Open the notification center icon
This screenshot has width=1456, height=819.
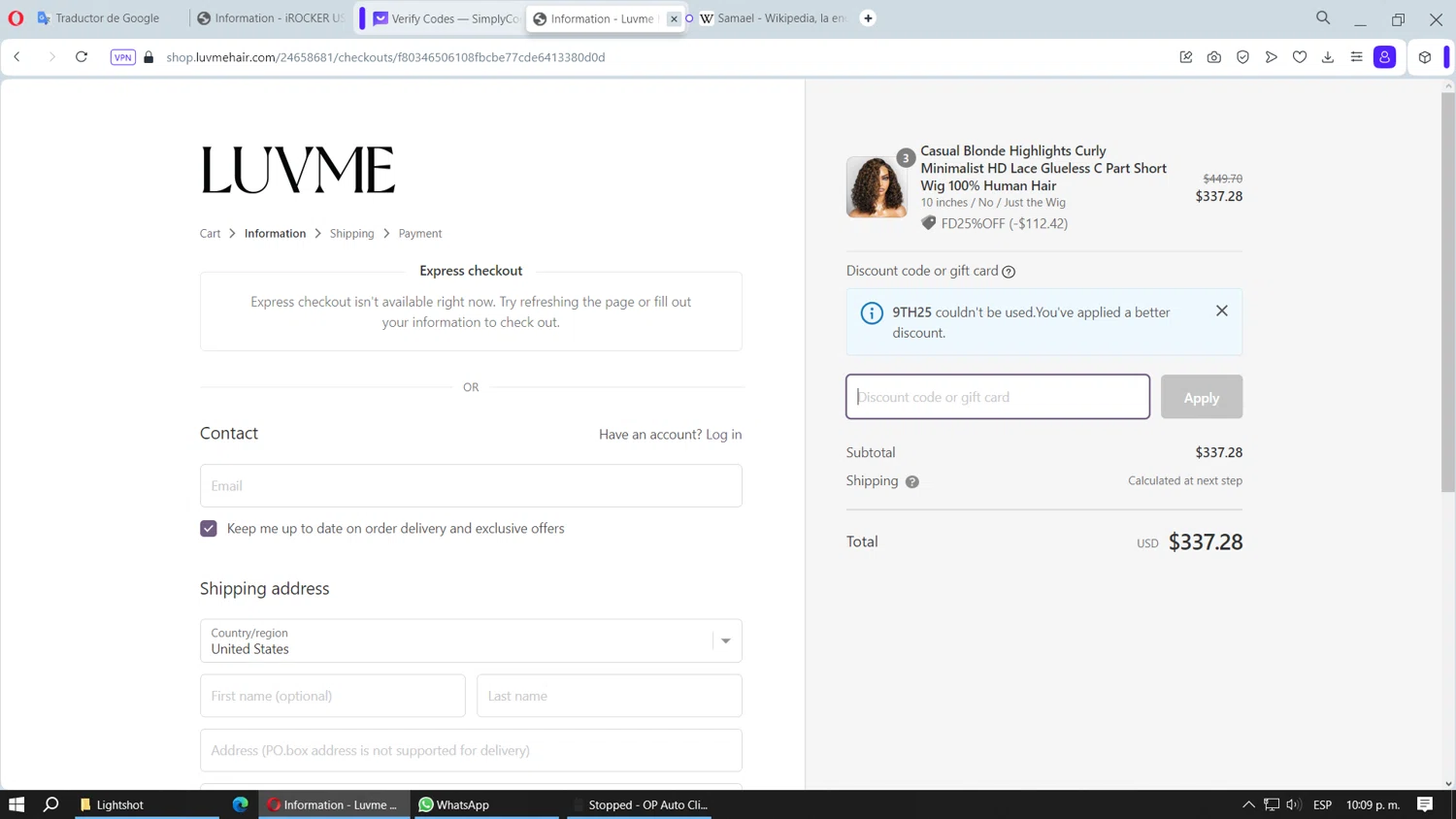[1425, 804]
